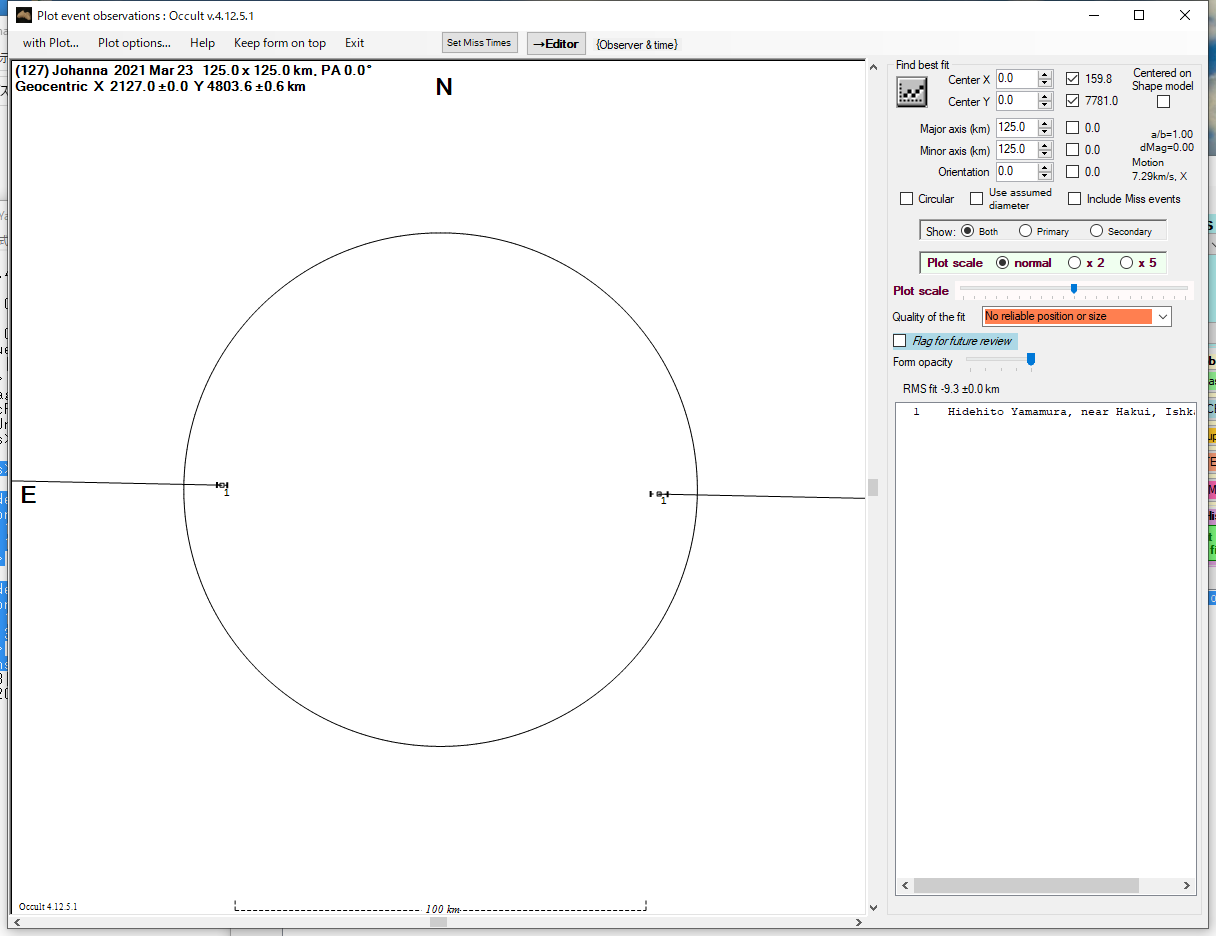Click the Find best fit graph icon

[x=911, y=92]
